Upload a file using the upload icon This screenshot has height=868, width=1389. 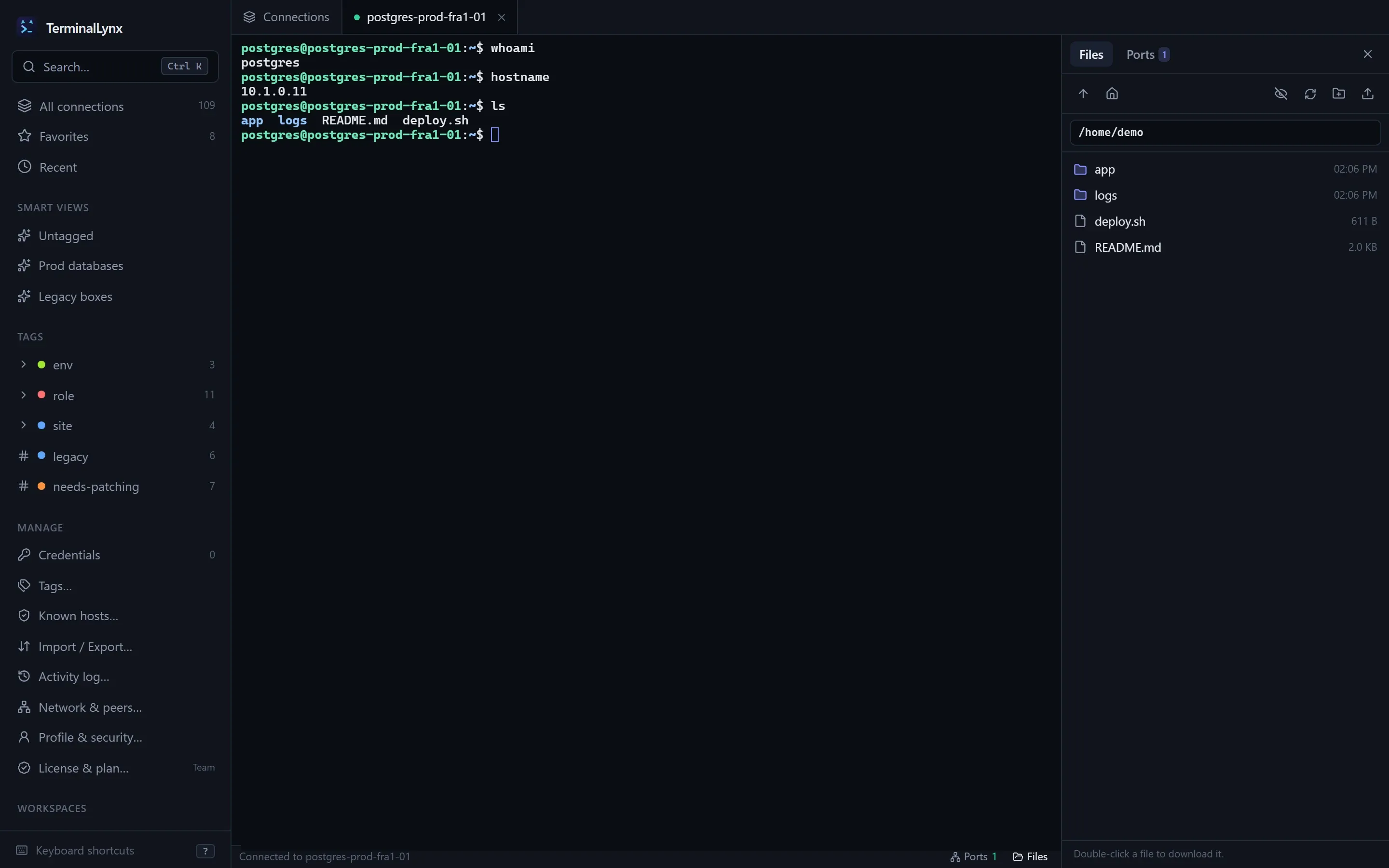[x=1368, y=94]
